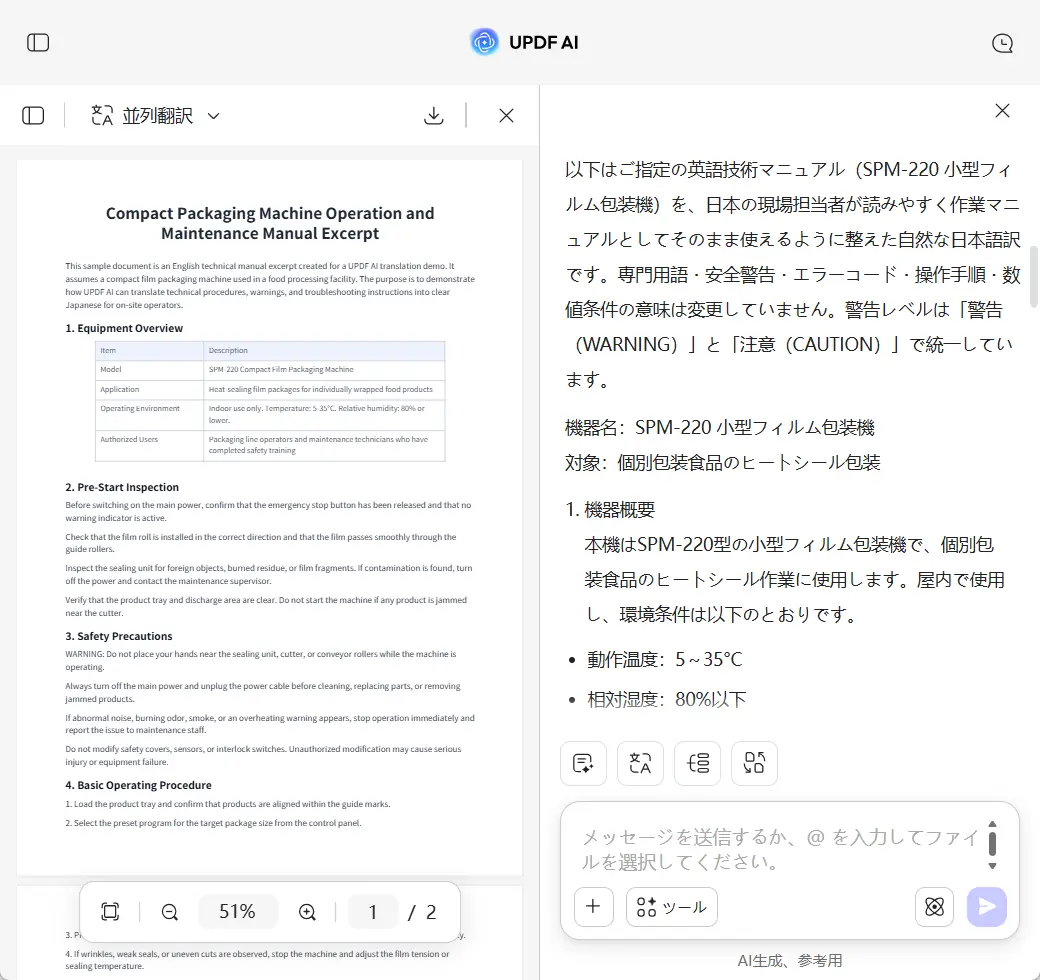Click the text '1. 機器概要'
The height and width of the screenshot is (980, 1040).
click(x=610, y=510)
